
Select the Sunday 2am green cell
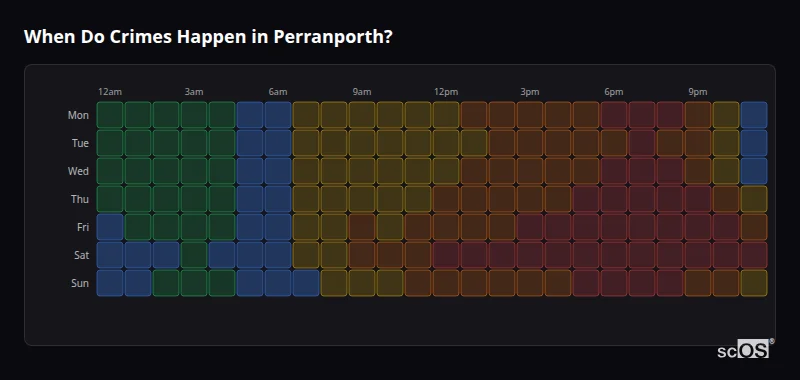point(166,283)
